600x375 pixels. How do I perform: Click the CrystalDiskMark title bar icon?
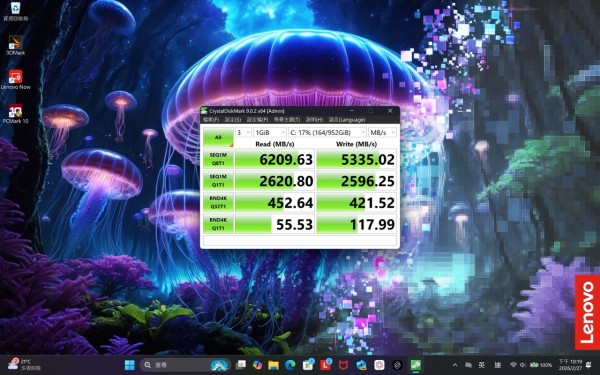tap(204, 111)
